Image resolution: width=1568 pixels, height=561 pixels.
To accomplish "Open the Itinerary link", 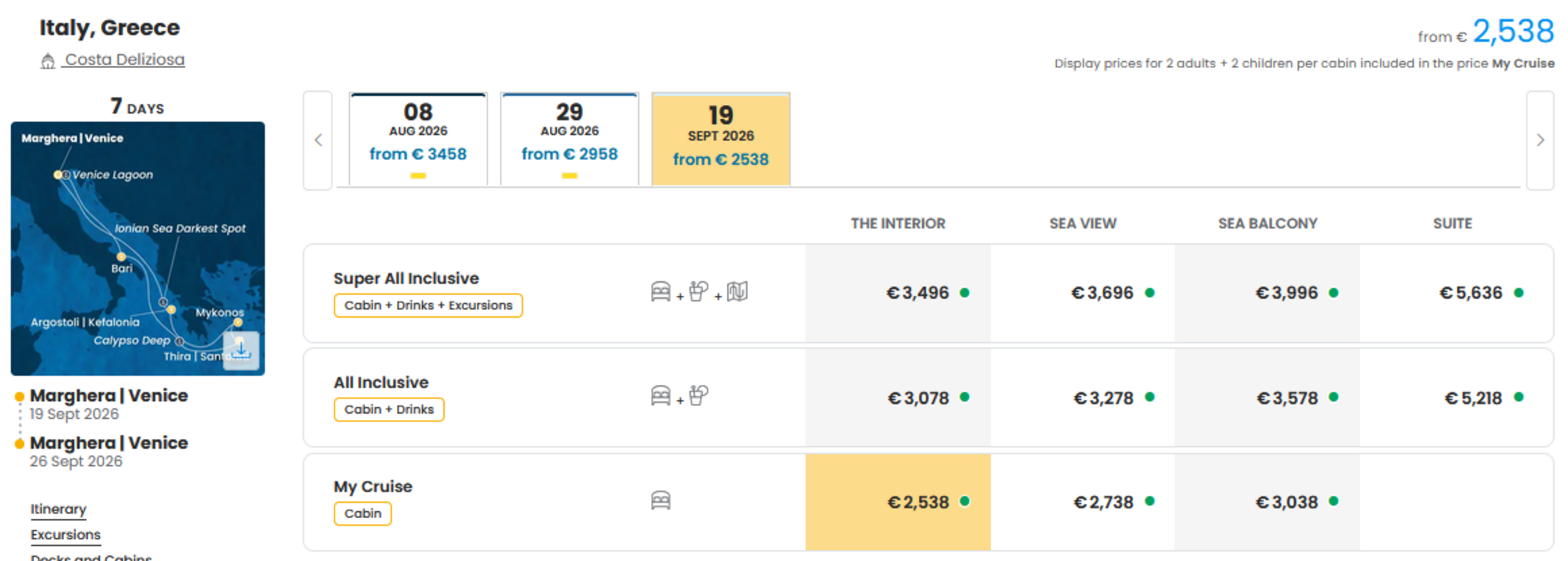I will point(58,510).
